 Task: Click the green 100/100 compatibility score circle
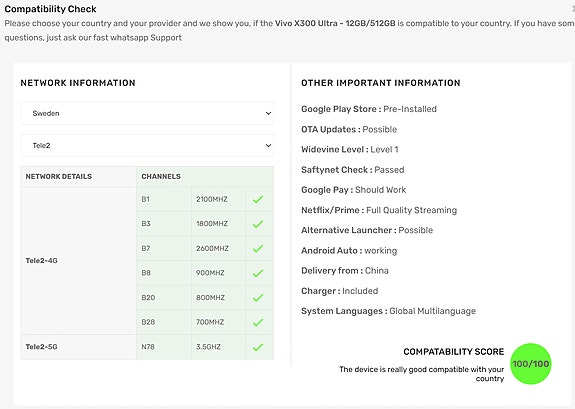(x=530, y=364)
